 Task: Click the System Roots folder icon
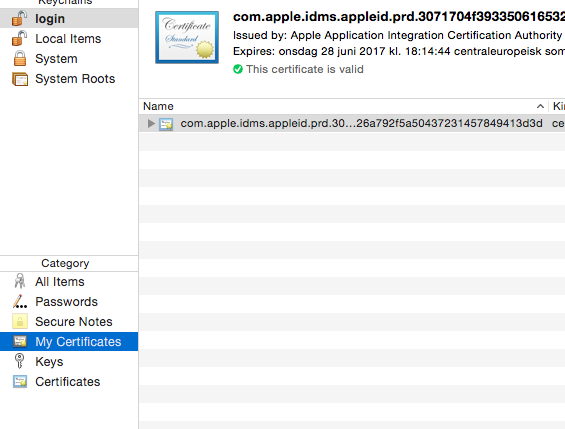tap(20, 79)
